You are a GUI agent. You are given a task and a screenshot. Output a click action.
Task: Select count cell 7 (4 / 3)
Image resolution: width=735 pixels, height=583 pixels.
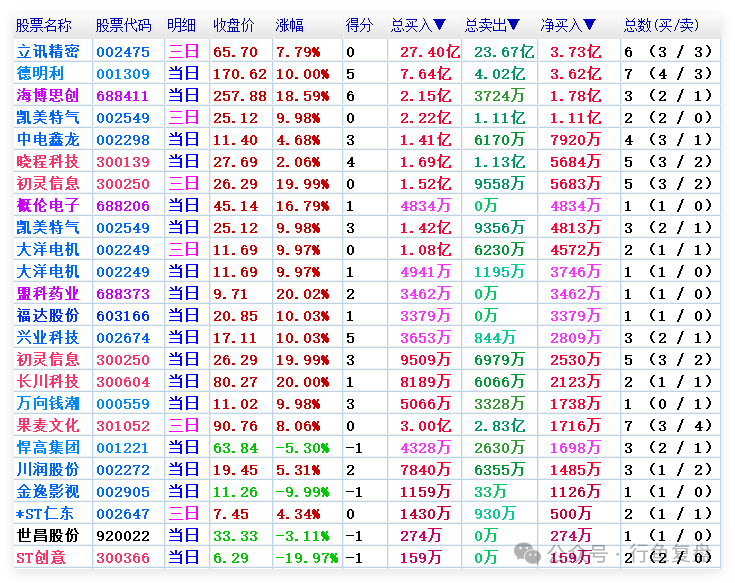[668, 74]
